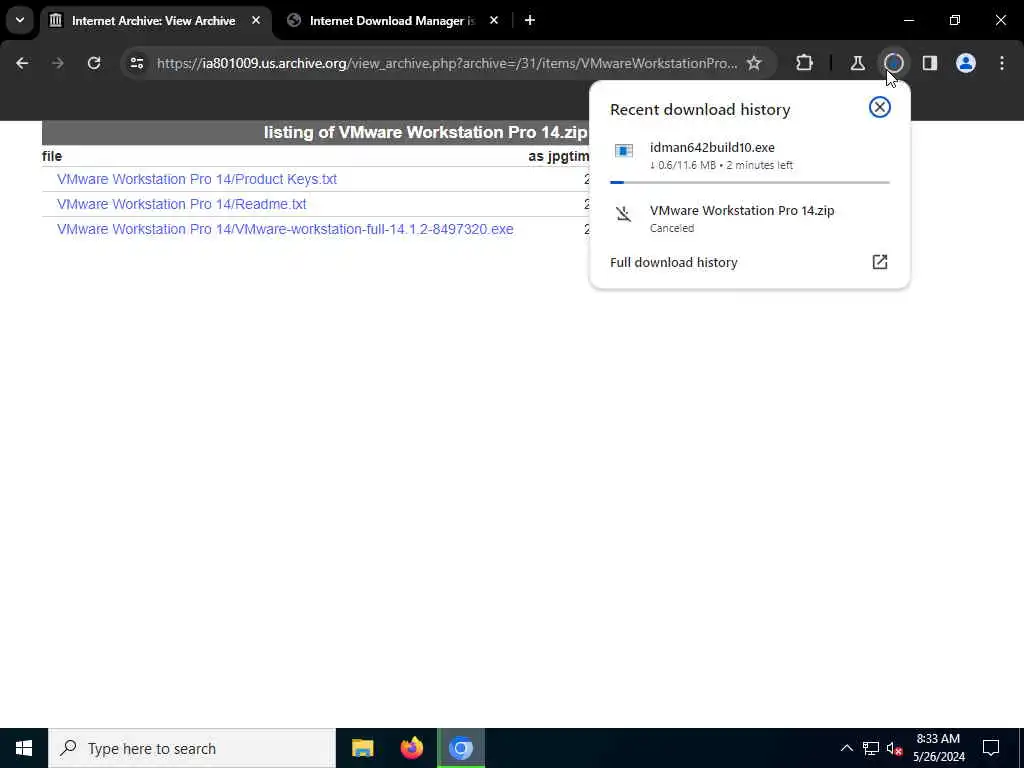This screenshot has height=768, width=1024.
Task: Click the forward navigation arrow
Action: [57, 63]
